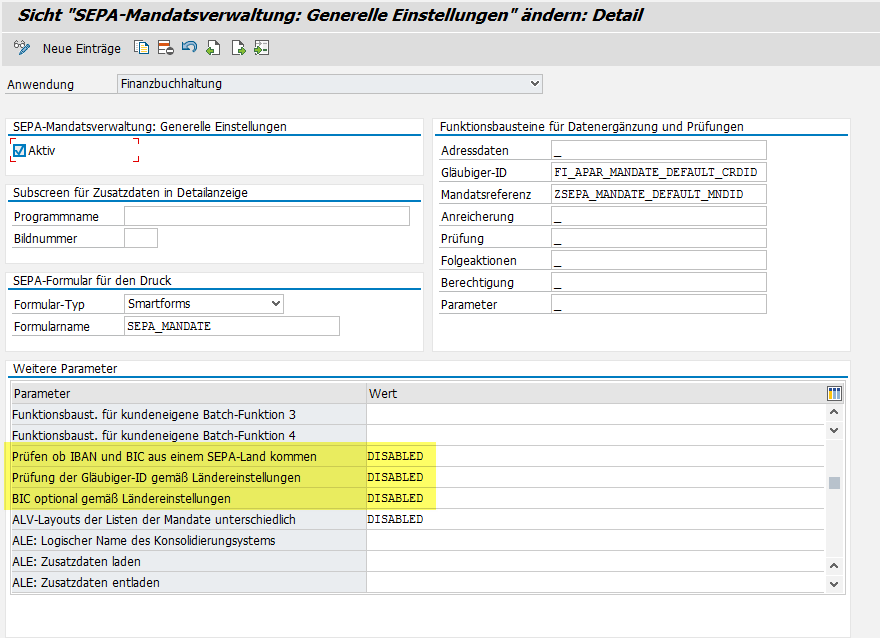880x638 pixels.
Task: Click the Programmname input field
Action: [x=266, y=216]
